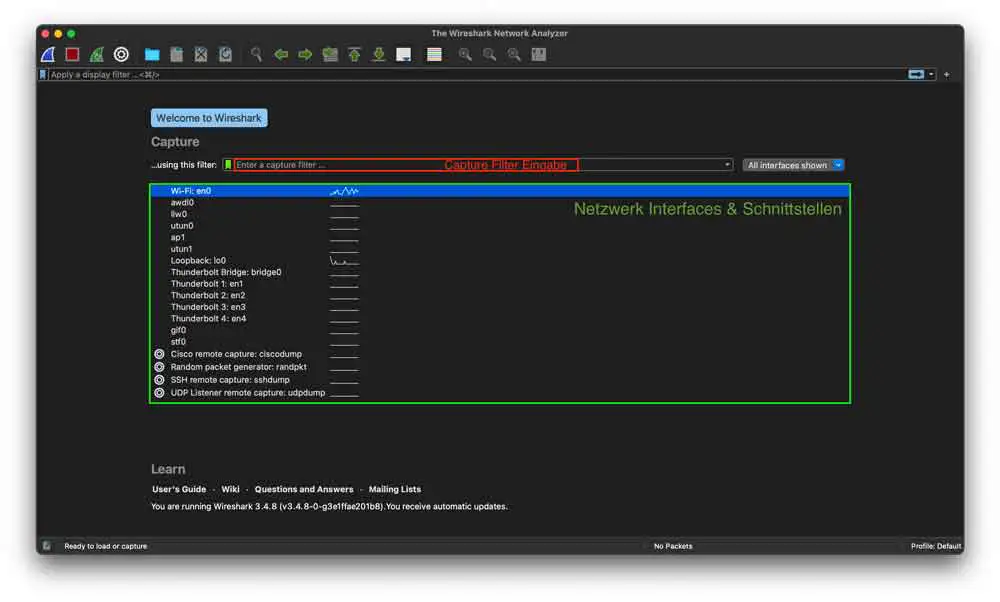
Task: Select the Loopback: lo0 interface
Action: (x=500, y=260)
